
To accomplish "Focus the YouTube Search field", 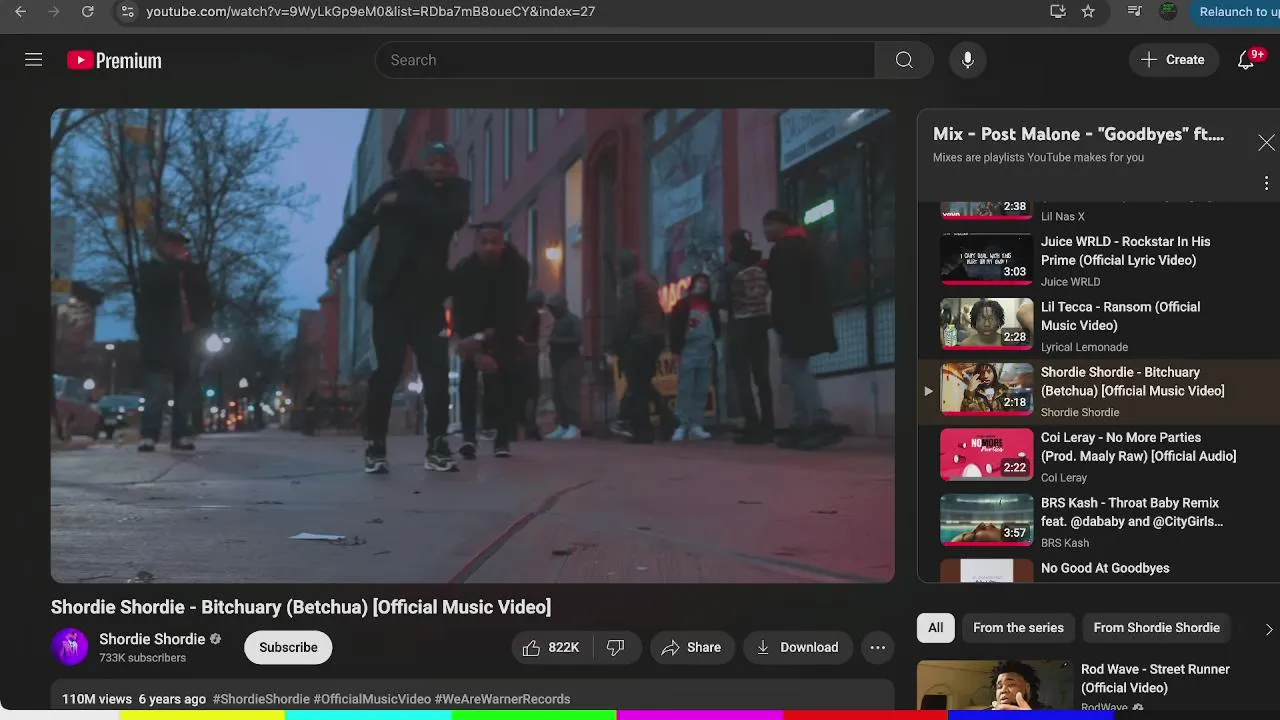I will [625, 60].
